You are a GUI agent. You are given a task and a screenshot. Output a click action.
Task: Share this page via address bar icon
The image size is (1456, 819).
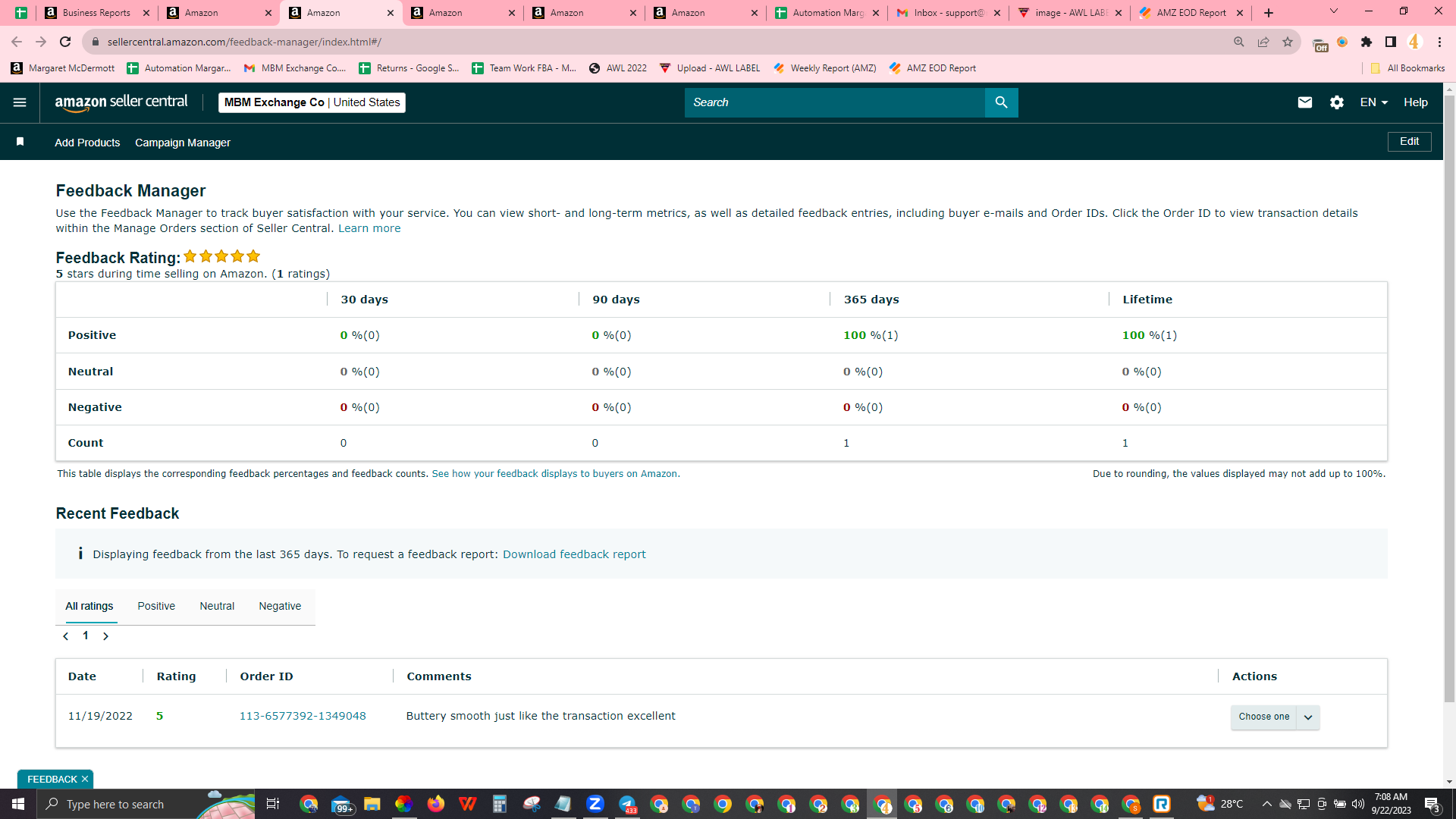[1263, 42]
